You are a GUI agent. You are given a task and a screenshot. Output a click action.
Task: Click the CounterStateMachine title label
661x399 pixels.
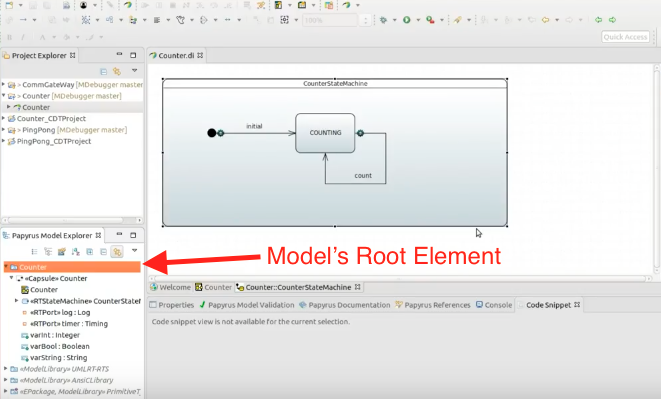[x=335, y=84]
